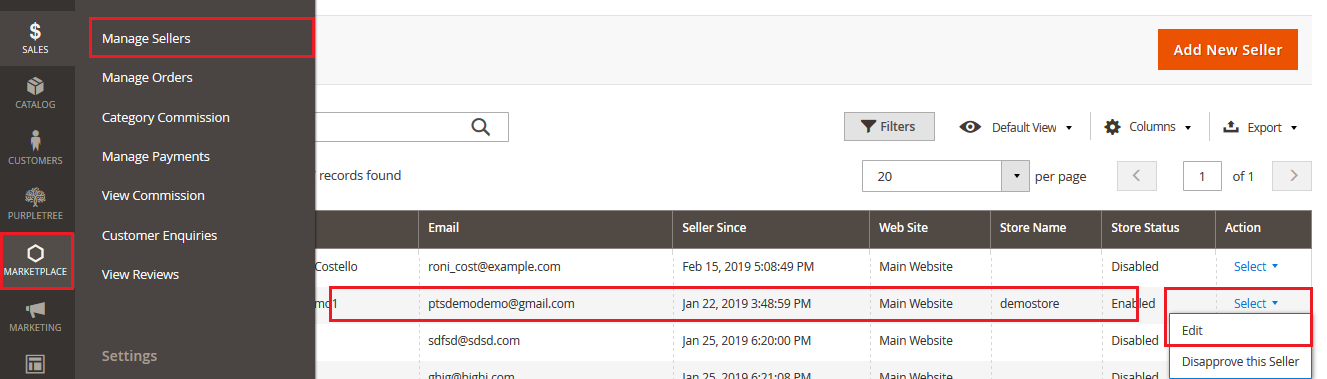Expand the Columns gear dropdown

(x=1148, y=127)
